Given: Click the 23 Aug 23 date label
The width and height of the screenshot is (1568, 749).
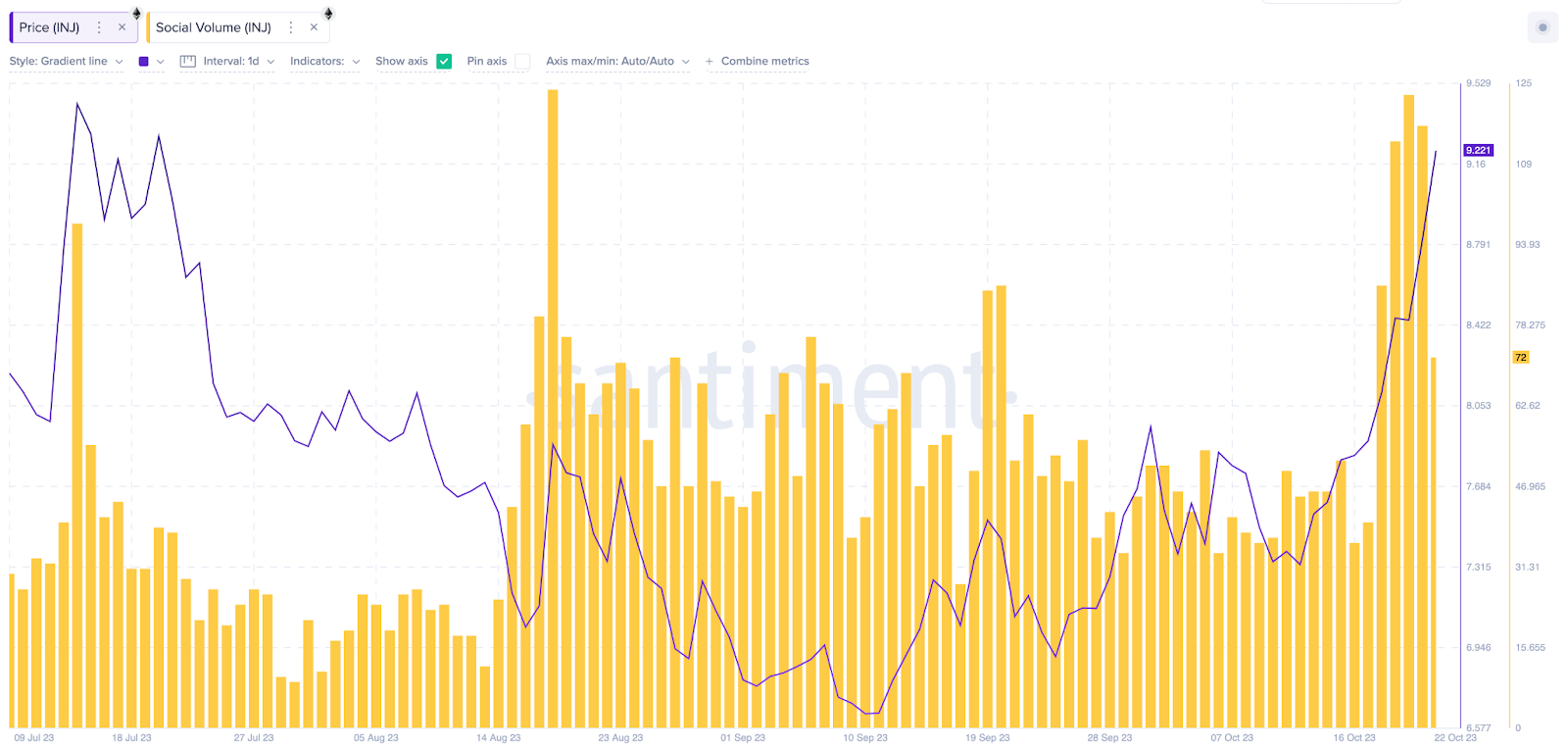Looking at the screenshot, I should [620, 737].
